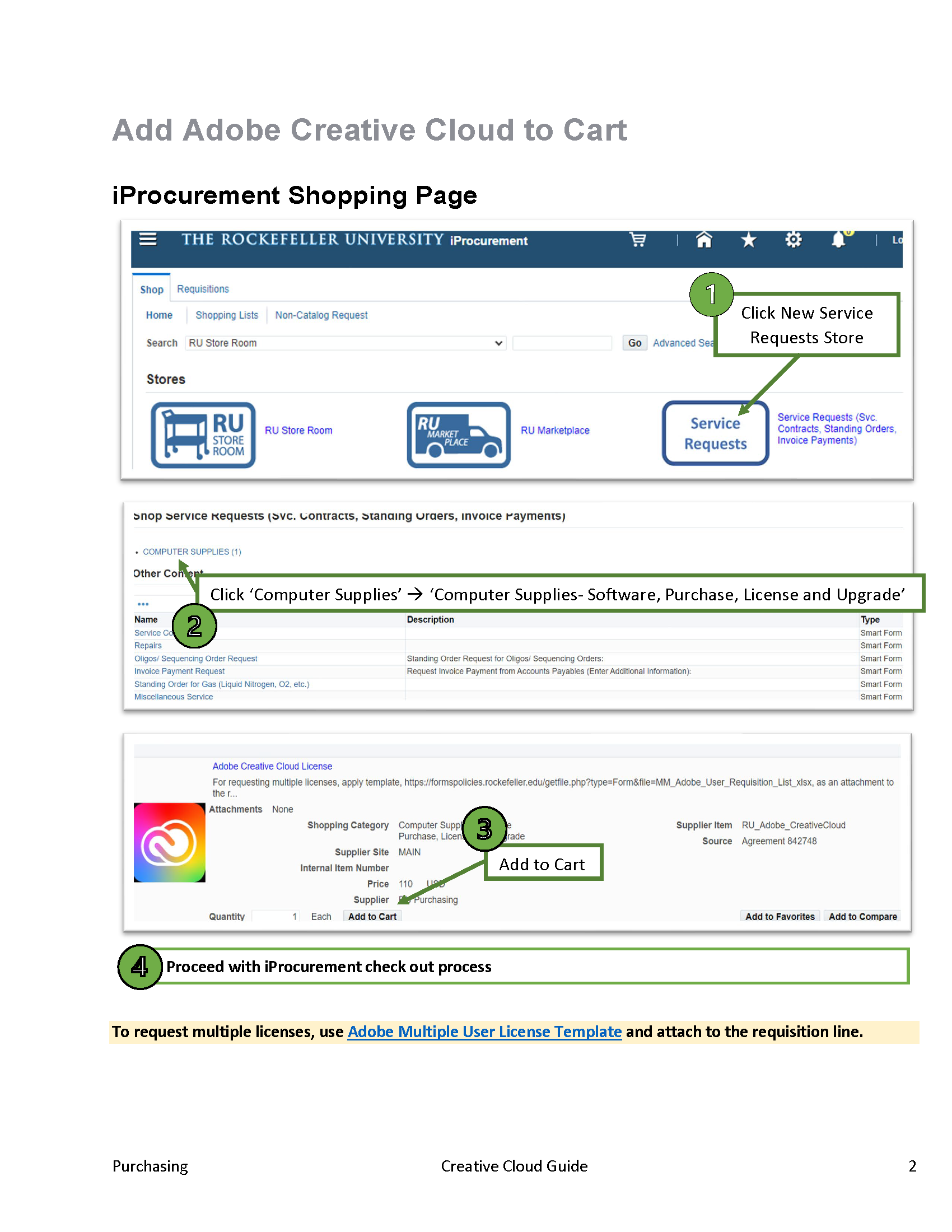The width and height of the screenshot is (952, 1232).
Task: Click the shopping cart icon
Action: (x=638, y=240)
